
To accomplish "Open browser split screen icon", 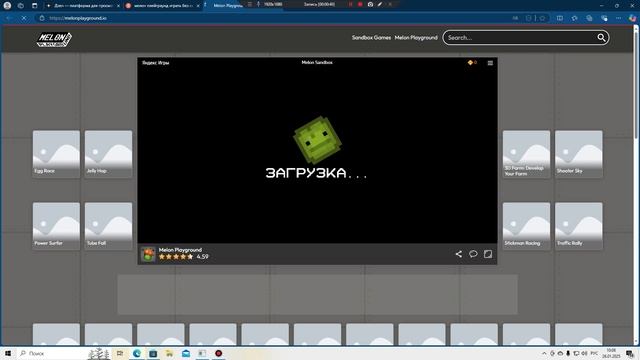I will coord(560,18).
